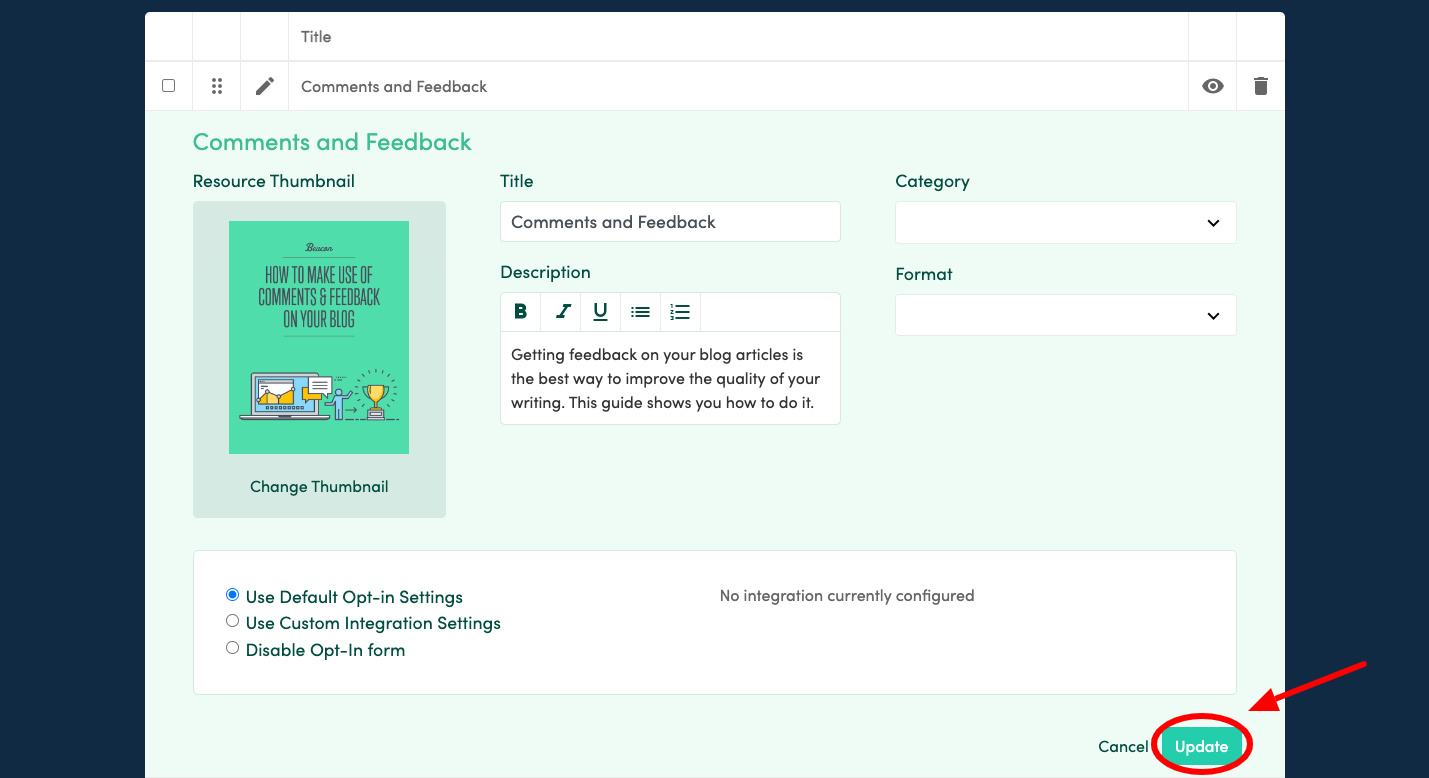This screenshot has width=1429, height=778.
Task: Click the drag handle icon next to the checkbox
Action: [216, 86]
